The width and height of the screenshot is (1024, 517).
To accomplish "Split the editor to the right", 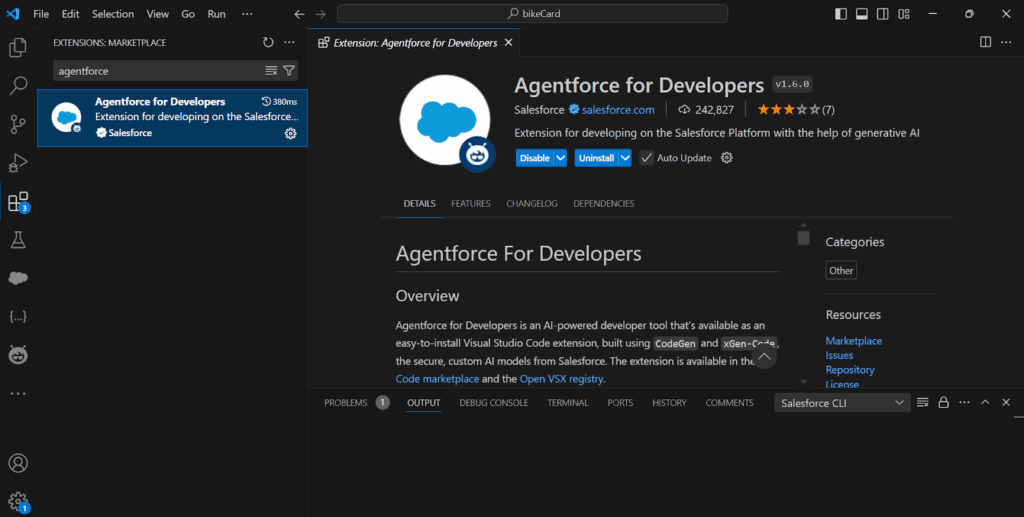I will 985,42.
